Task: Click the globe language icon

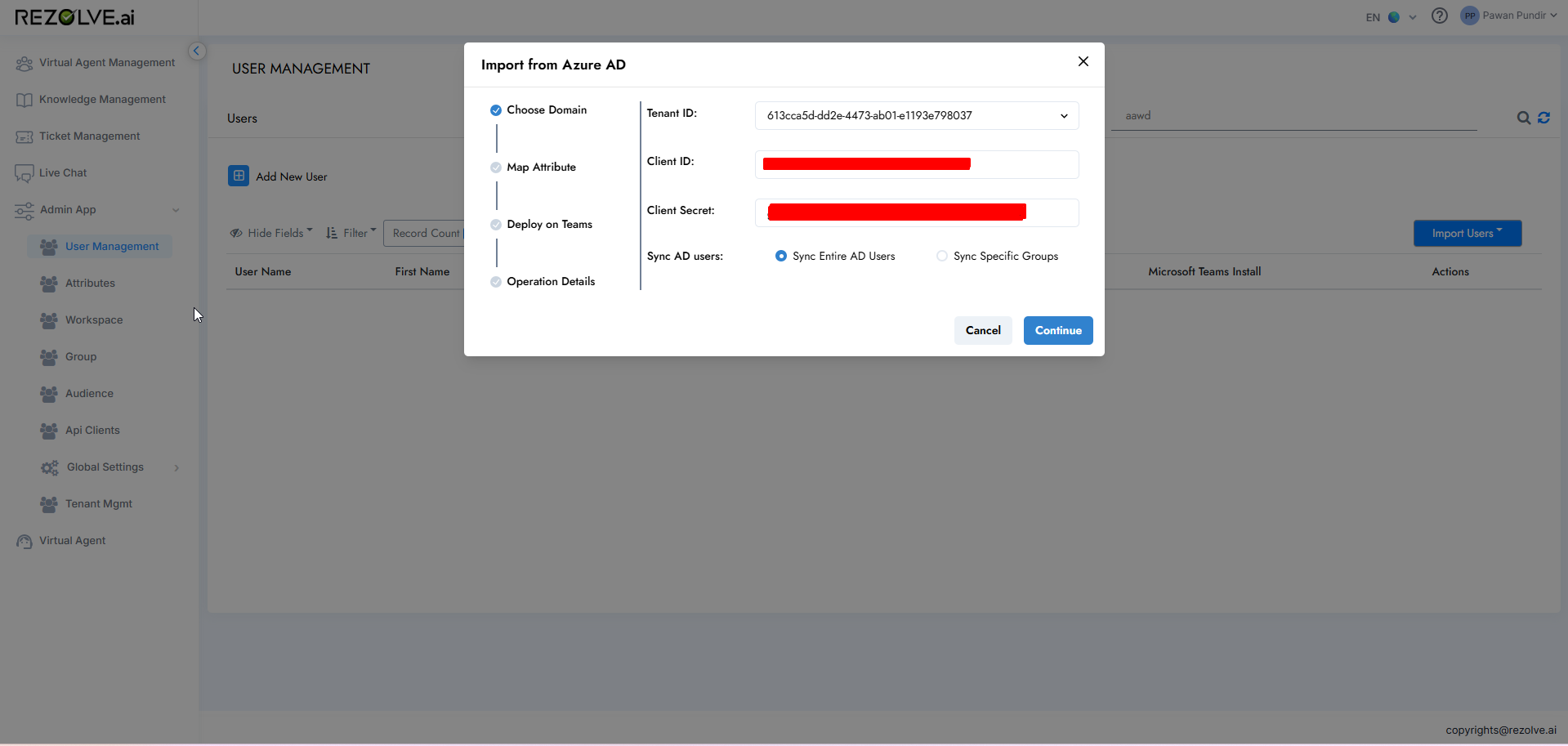Action: [1394, 17]
